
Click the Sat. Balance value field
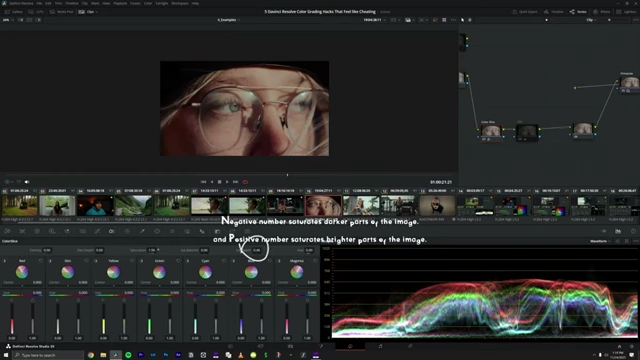pos(204,250)
